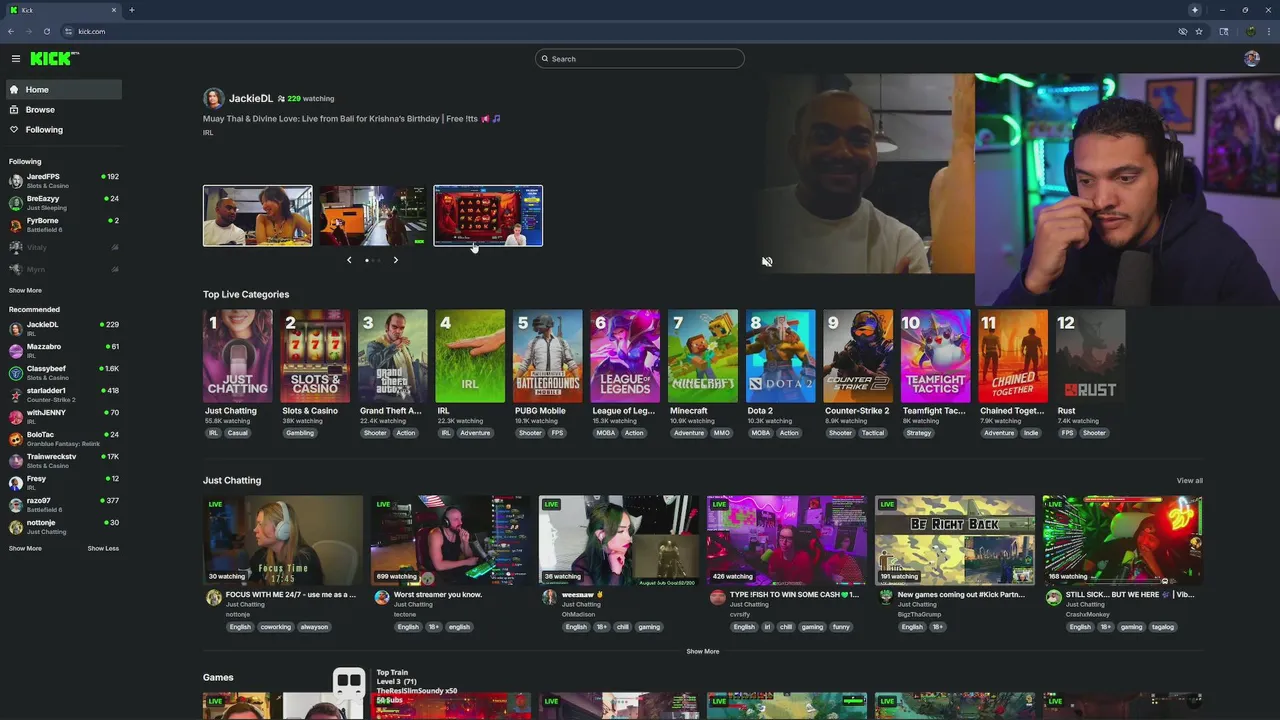Open Just Chatting category cover
1280x720 pixels.
[x=237, y=356]
